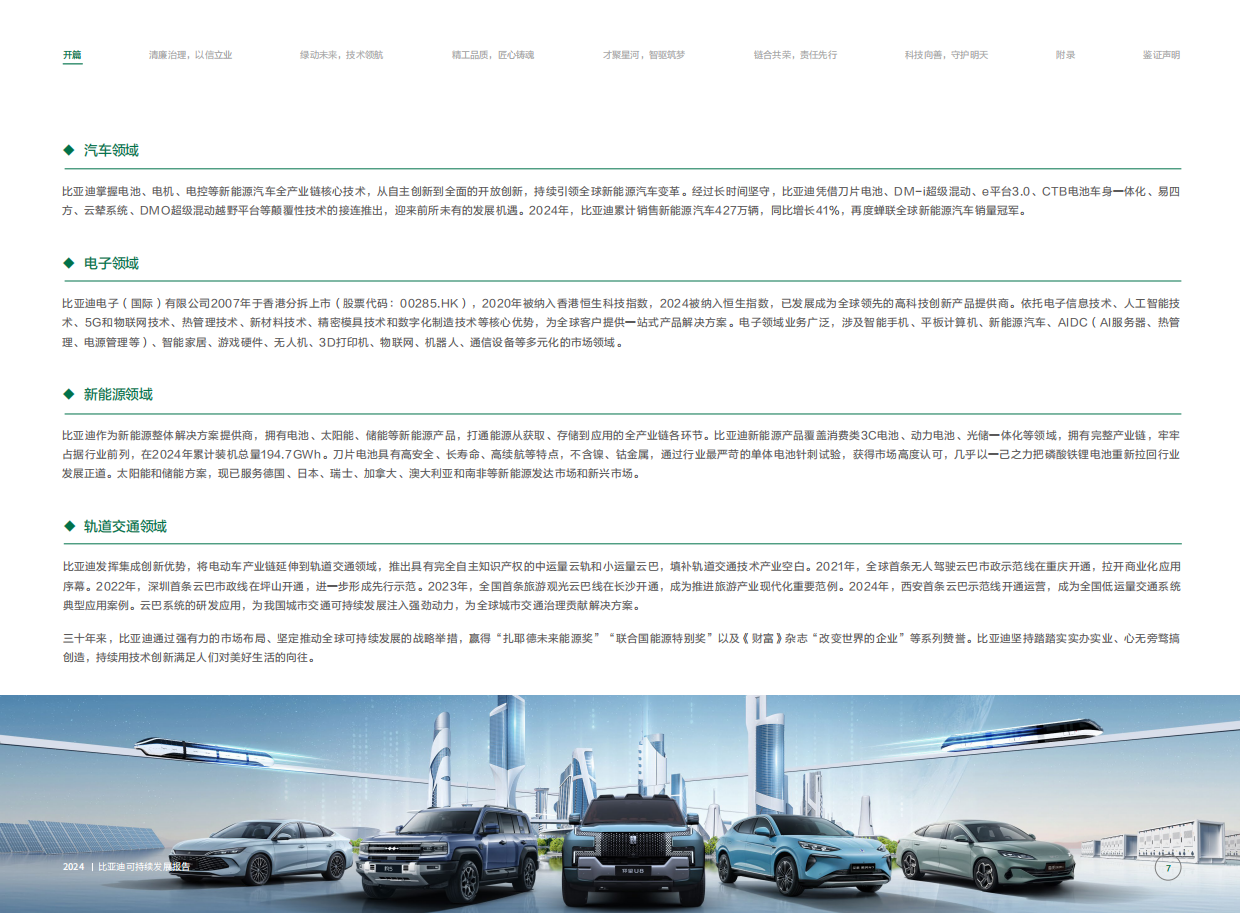The height and width of the screenshot is (913, 1240).
Task: Click the green diamond beside 轨道交通领域
Action: tap(69, 527)
